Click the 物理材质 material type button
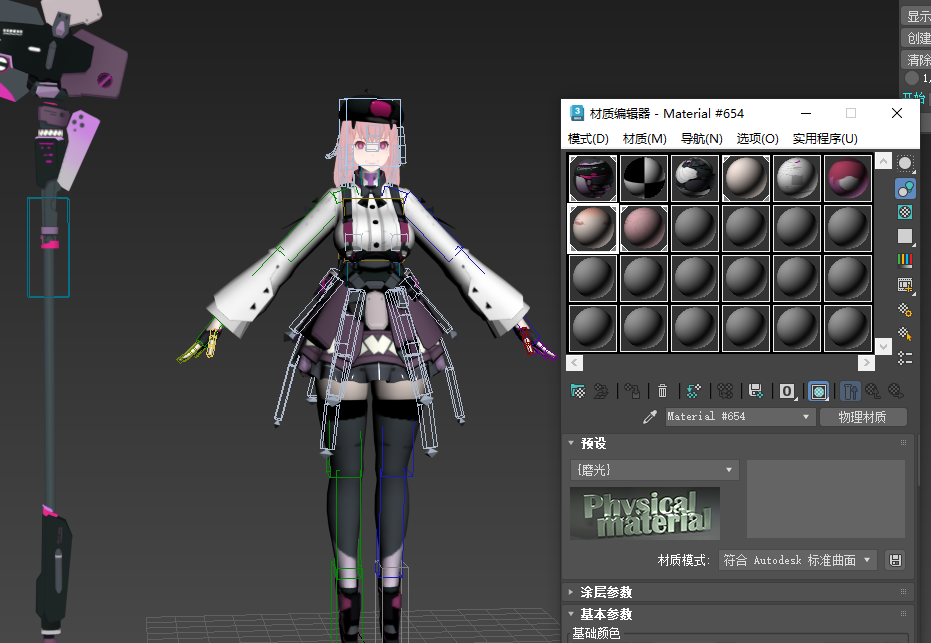 (x=862, y=417)
